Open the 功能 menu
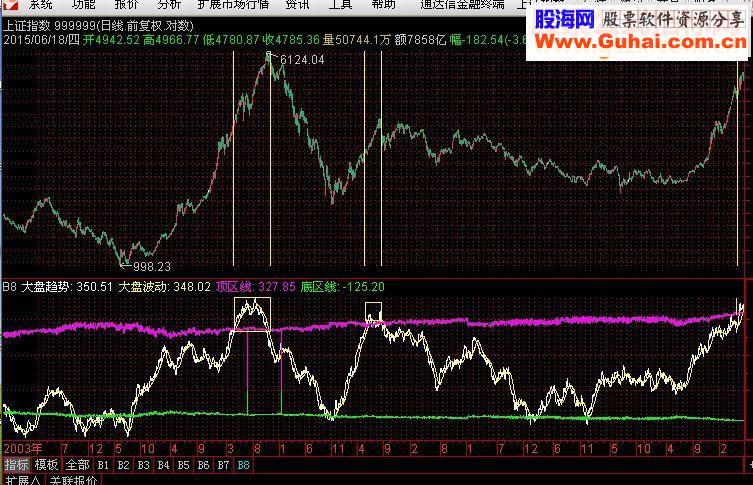The image size is (753, 485). [x=83, y=5]
